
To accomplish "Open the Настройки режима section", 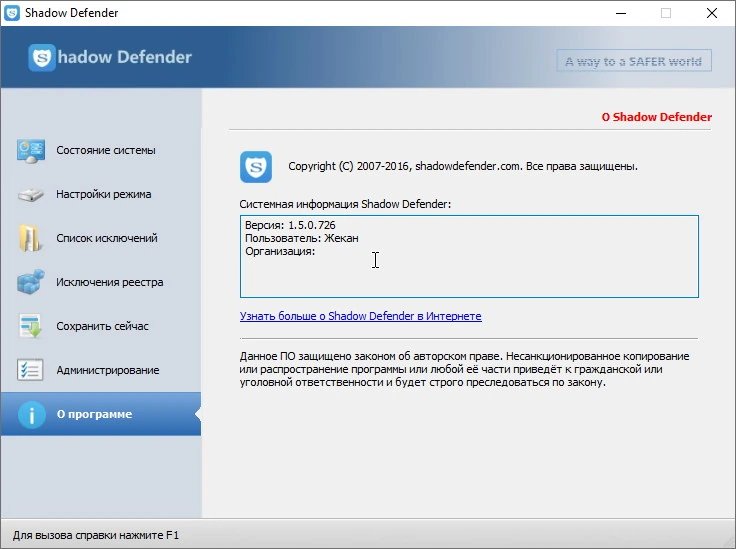I will (101, 194).
